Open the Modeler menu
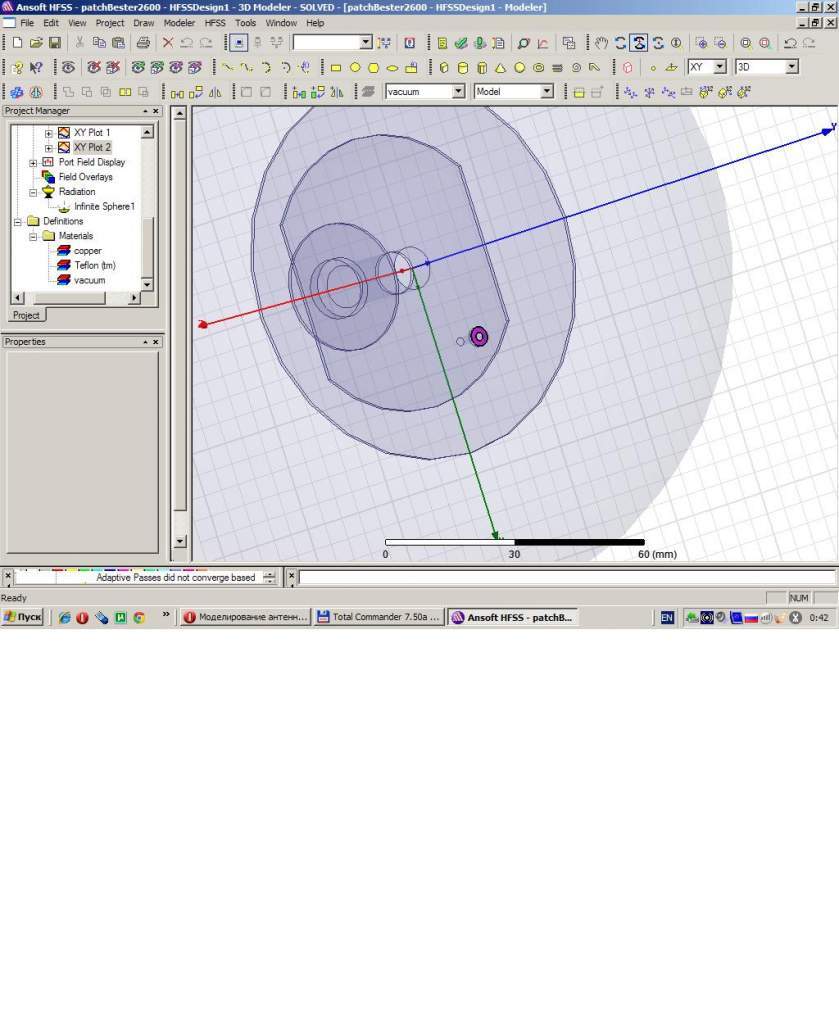 click(179, 22)
